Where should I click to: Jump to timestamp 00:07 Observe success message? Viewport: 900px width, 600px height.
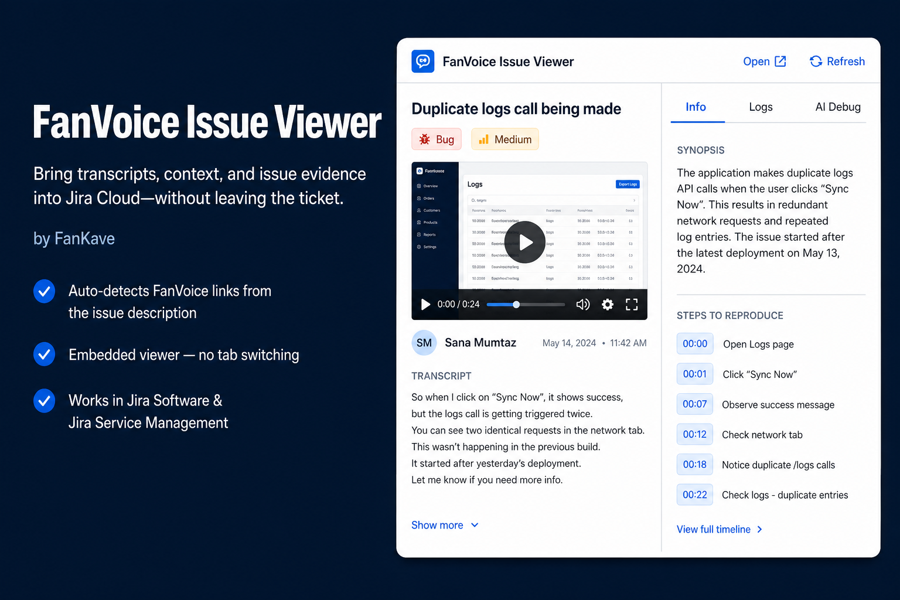(695, 404)
